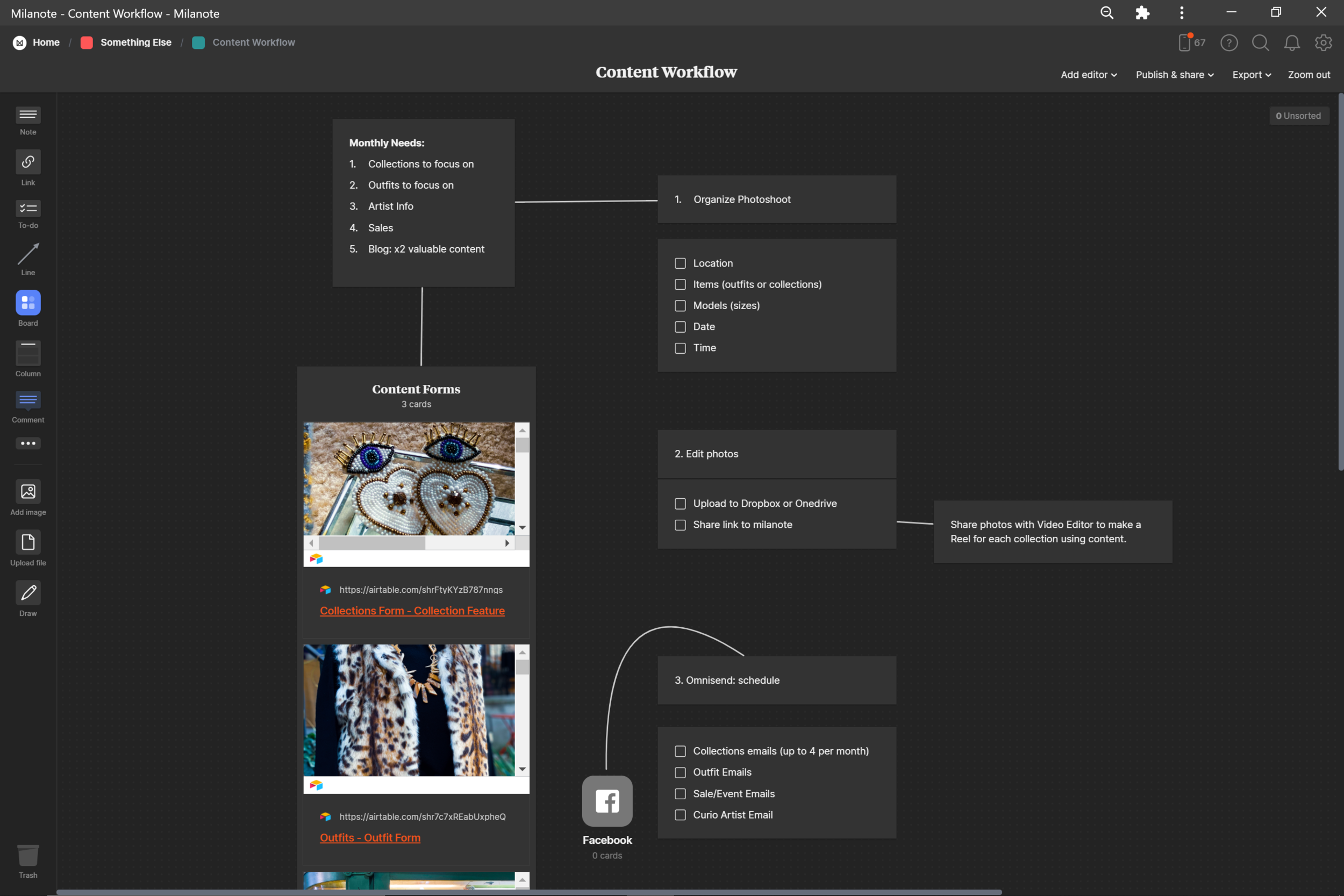Check the Date checkbox
Screen dimensions: 1344x896
680,327
